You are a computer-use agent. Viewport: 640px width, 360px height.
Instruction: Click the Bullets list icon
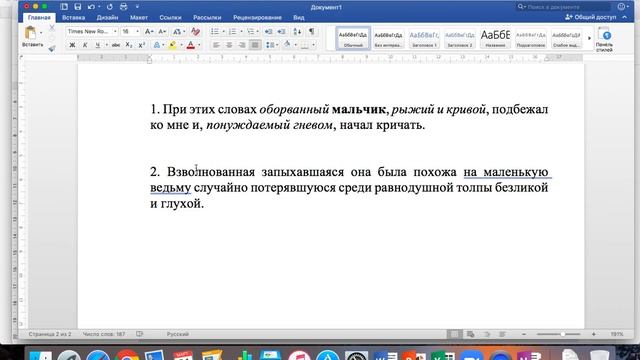pyautogui.click(x=215, y=31)
